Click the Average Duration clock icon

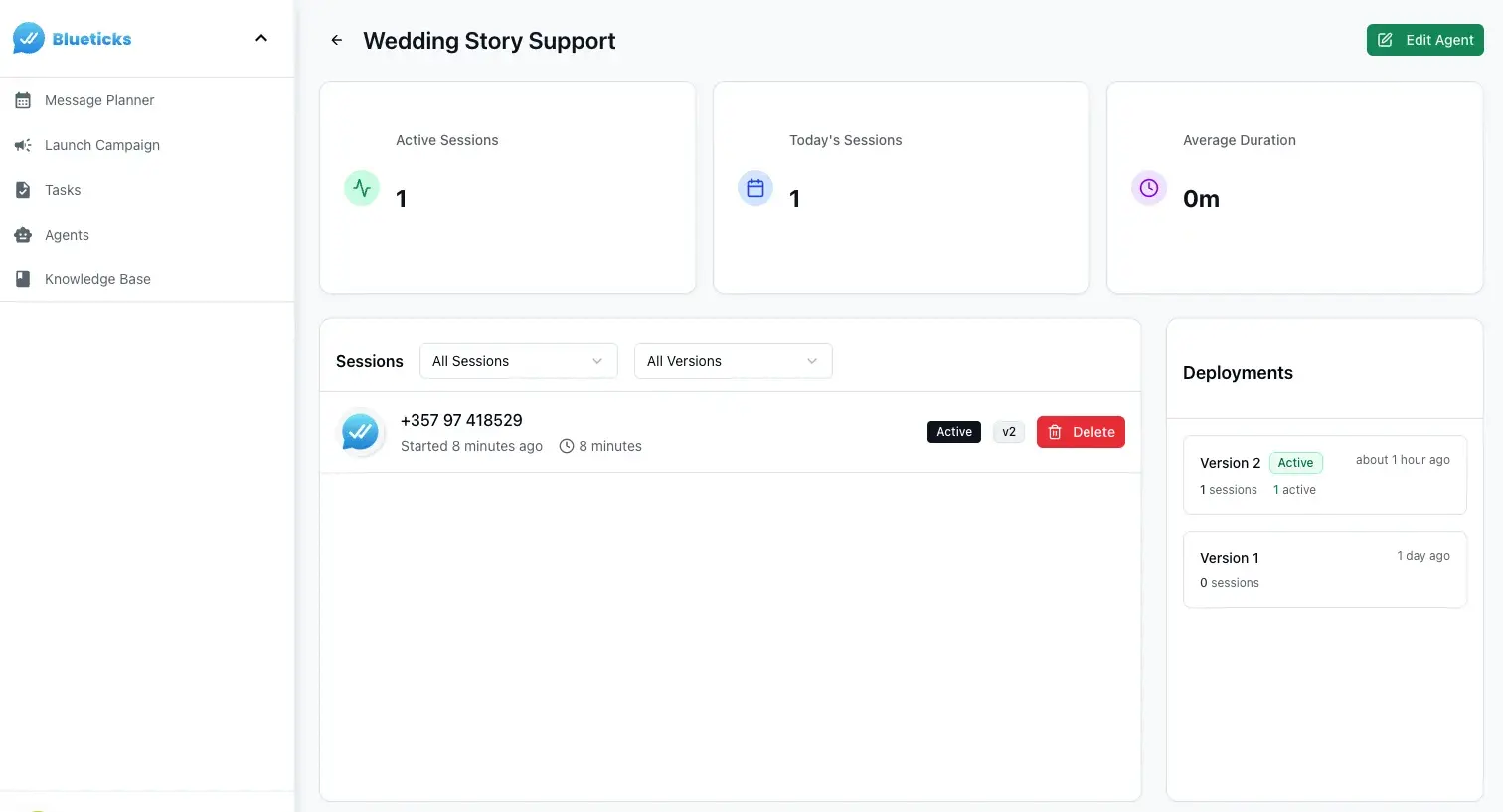click(1149, 188)
